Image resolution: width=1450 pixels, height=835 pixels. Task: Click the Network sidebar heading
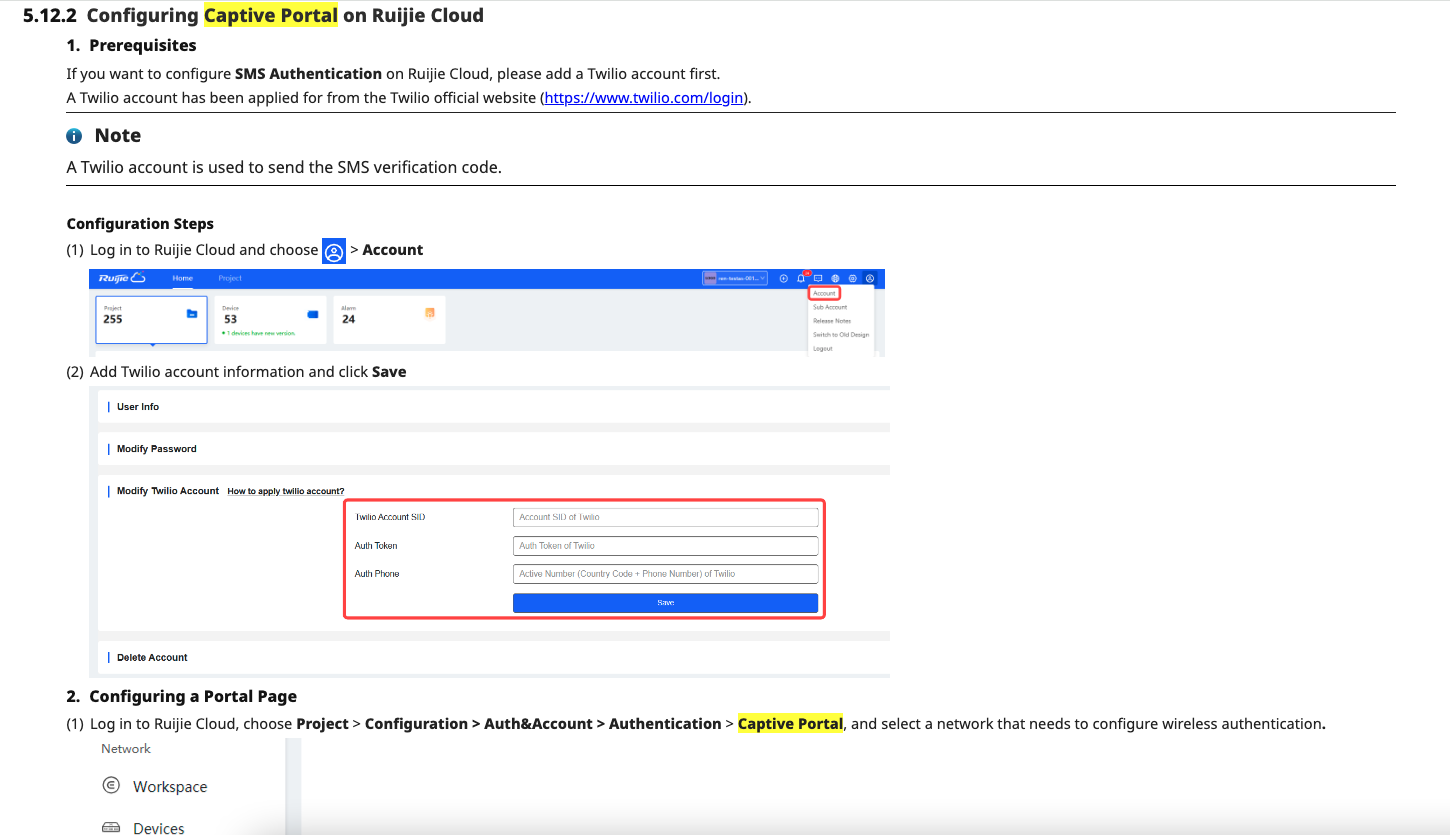[126, 749]
